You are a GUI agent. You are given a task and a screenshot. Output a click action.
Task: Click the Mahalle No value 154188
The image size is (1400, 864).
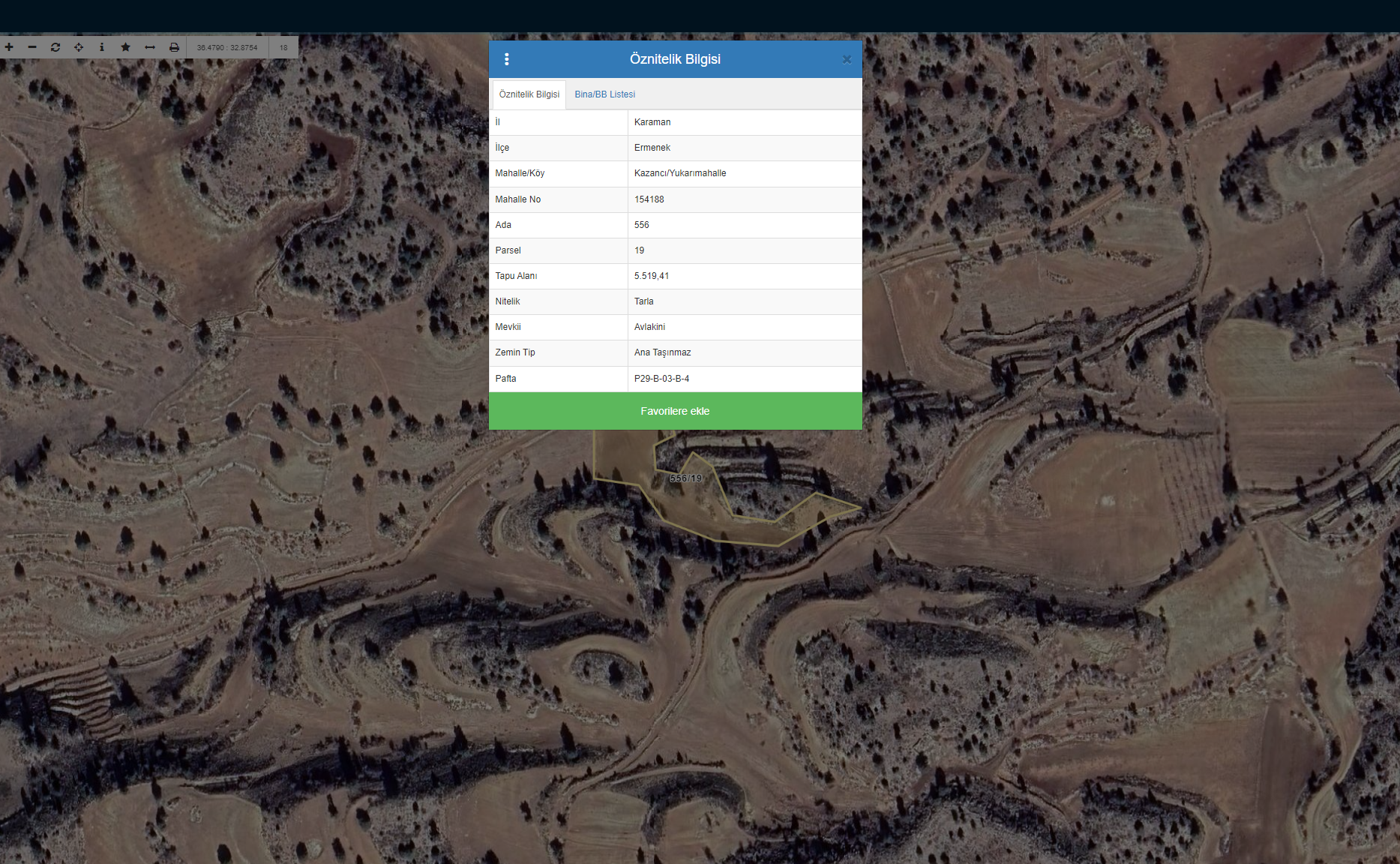(x=649, y=199)
